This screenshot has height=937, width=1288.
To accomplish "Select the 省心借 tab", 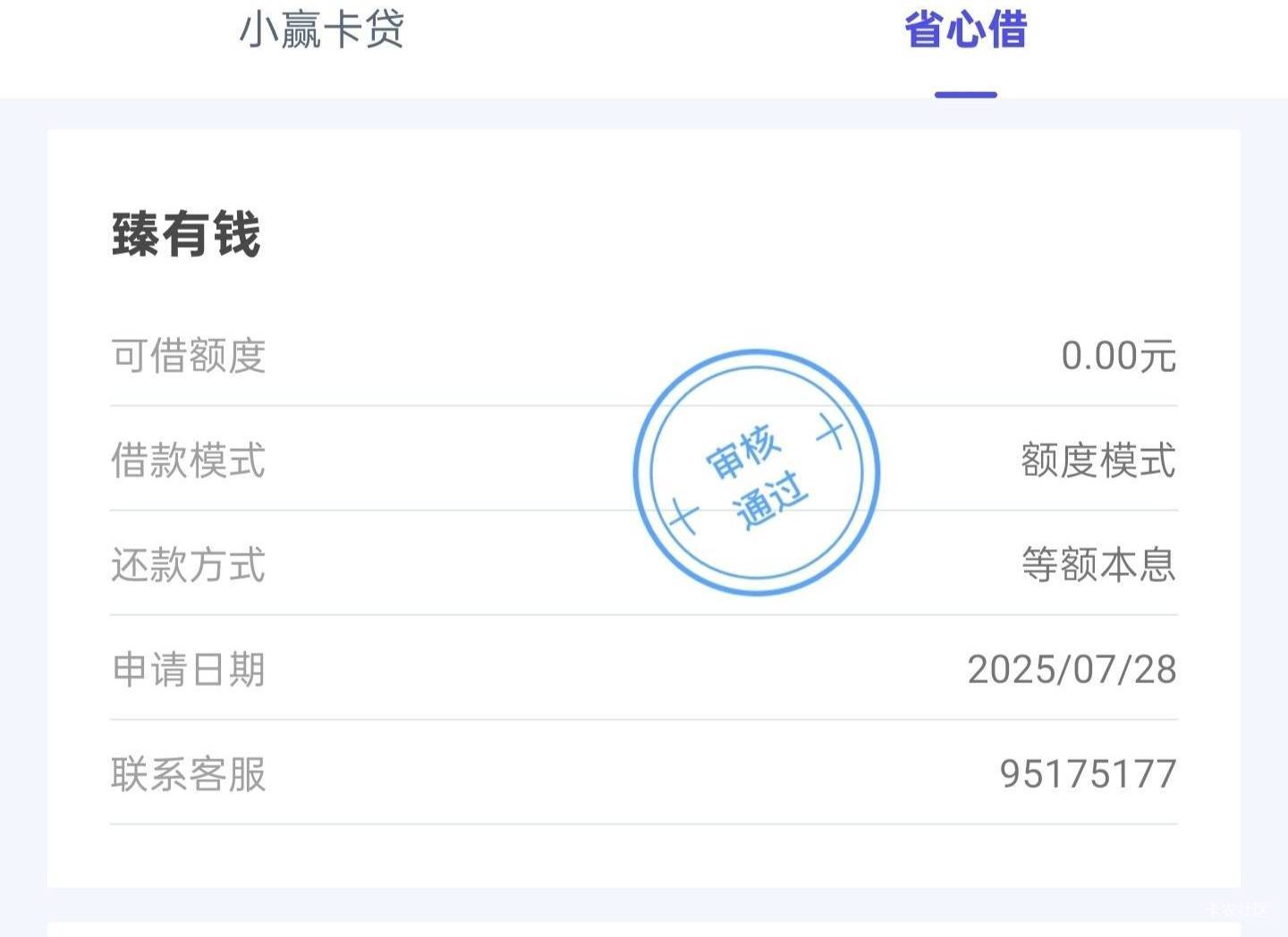I will [966, 30].
